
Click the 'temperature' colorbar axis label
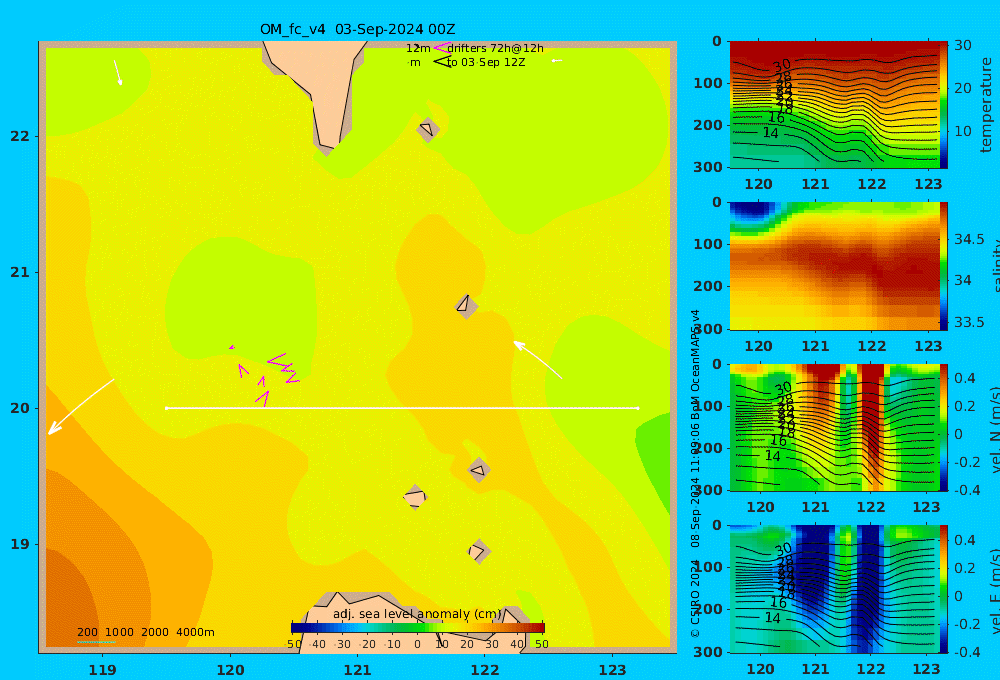pos(987,105)
